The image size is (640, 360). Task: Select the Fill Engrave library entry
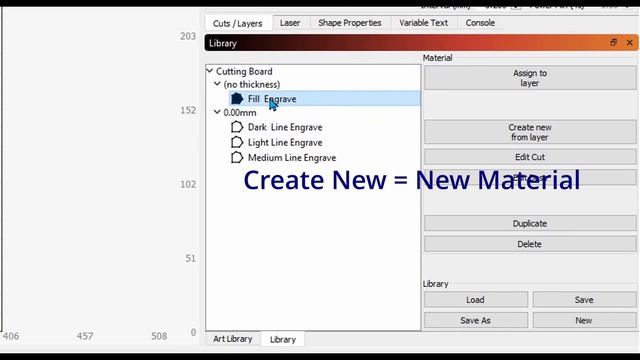pos(324,98)
